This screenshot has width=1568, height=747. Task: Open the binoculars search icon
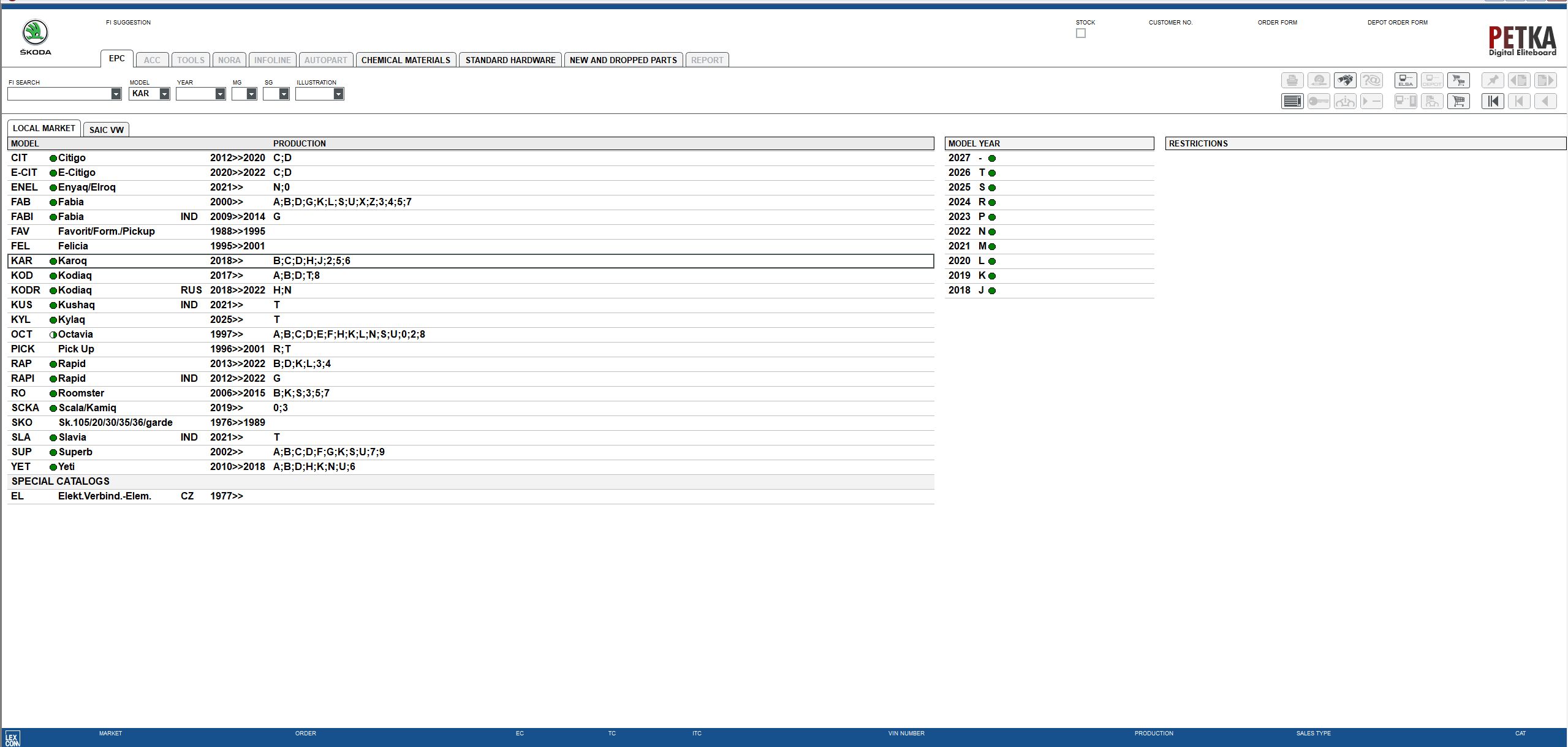pyautogui.click(x=1346, y=80)
